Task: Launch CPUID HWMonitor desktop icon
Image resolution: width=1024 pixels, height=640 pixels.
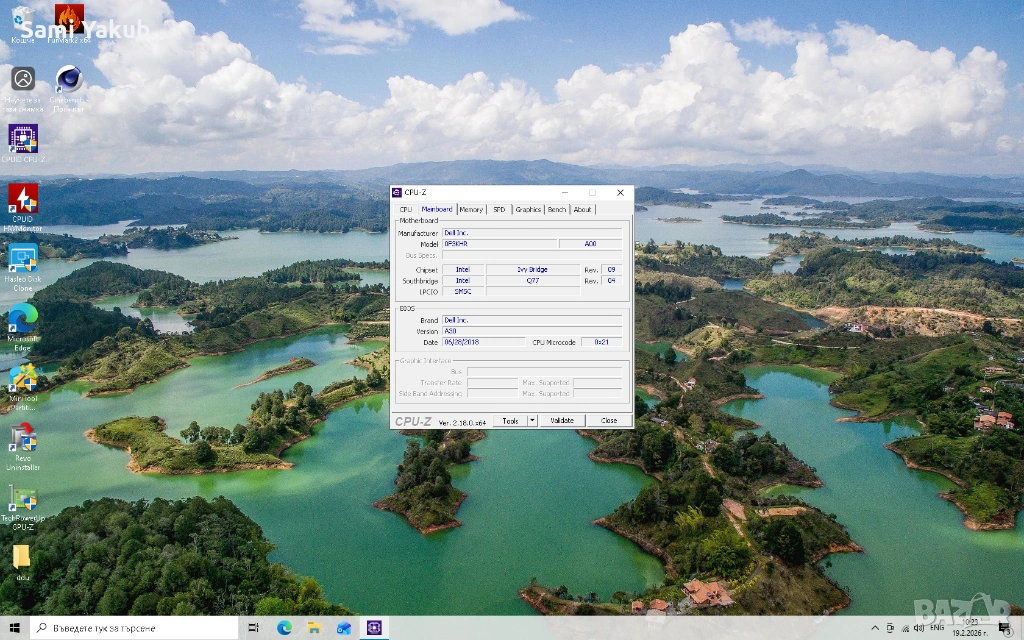Action: (22, 199)
